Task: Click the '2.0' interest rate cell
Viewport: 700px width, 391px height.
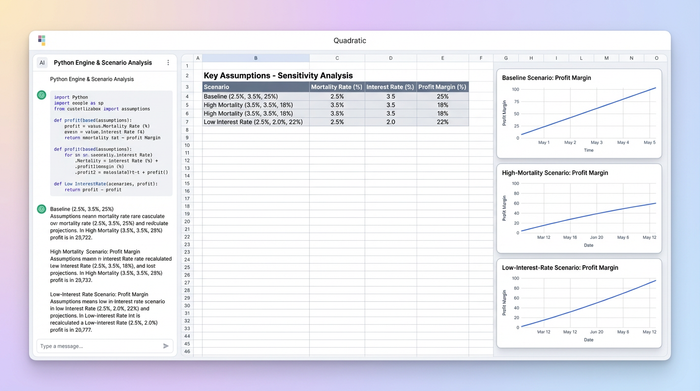Action: click(391, 122)
